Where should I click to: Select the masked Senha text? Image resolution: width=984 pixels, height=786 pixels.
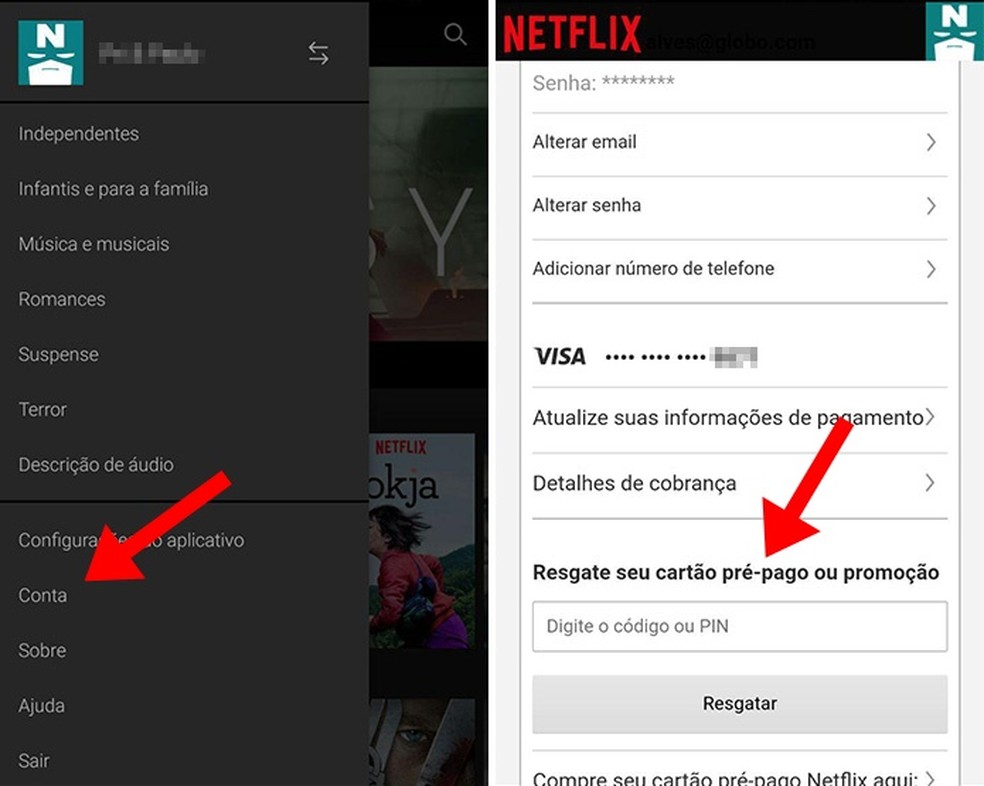(x=603, y=83)
